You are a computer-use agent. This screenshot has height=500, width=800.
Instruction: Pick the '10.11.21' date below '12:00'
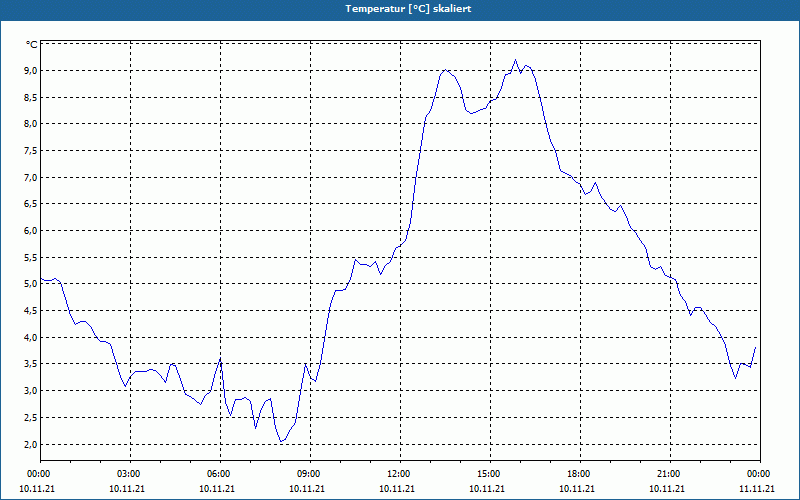[397, 489]
